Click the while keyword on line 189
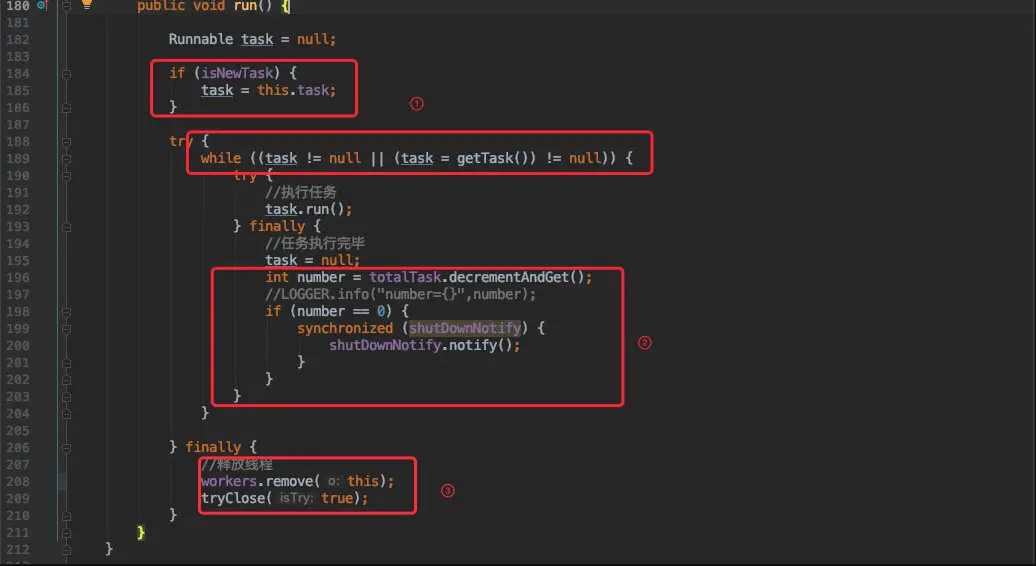This screenshot has width=1036, height=566. pos(221,158)
